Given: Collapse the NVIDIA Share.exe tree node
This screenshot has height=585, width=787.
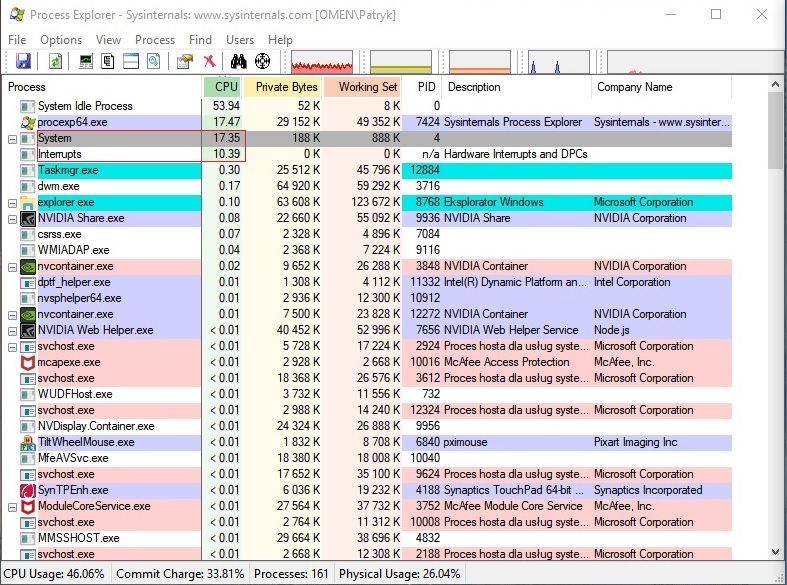Looking at the screenshot, I should [x=12, y=219].
